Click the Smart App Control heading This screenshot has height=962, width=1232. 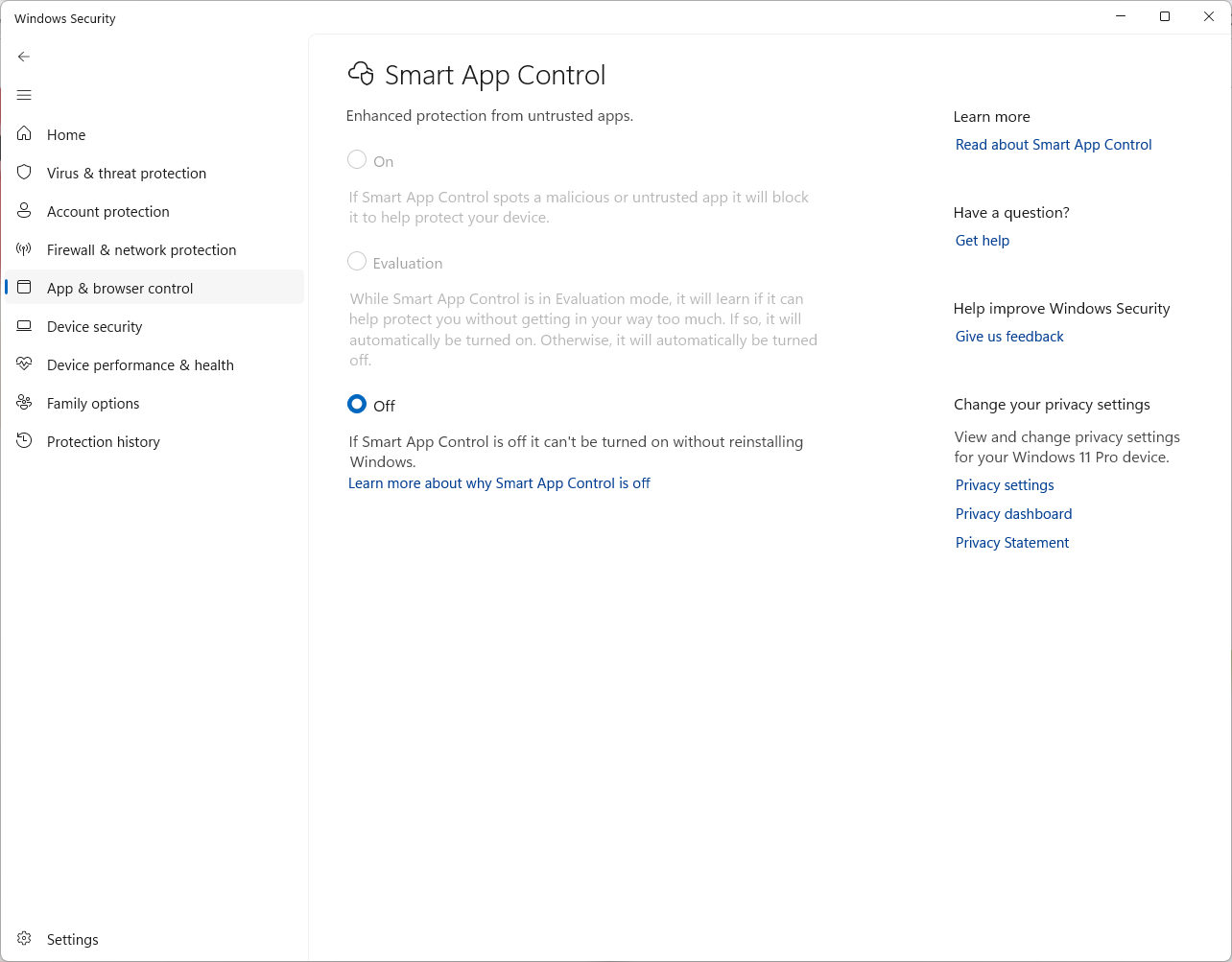coord(495,75)
